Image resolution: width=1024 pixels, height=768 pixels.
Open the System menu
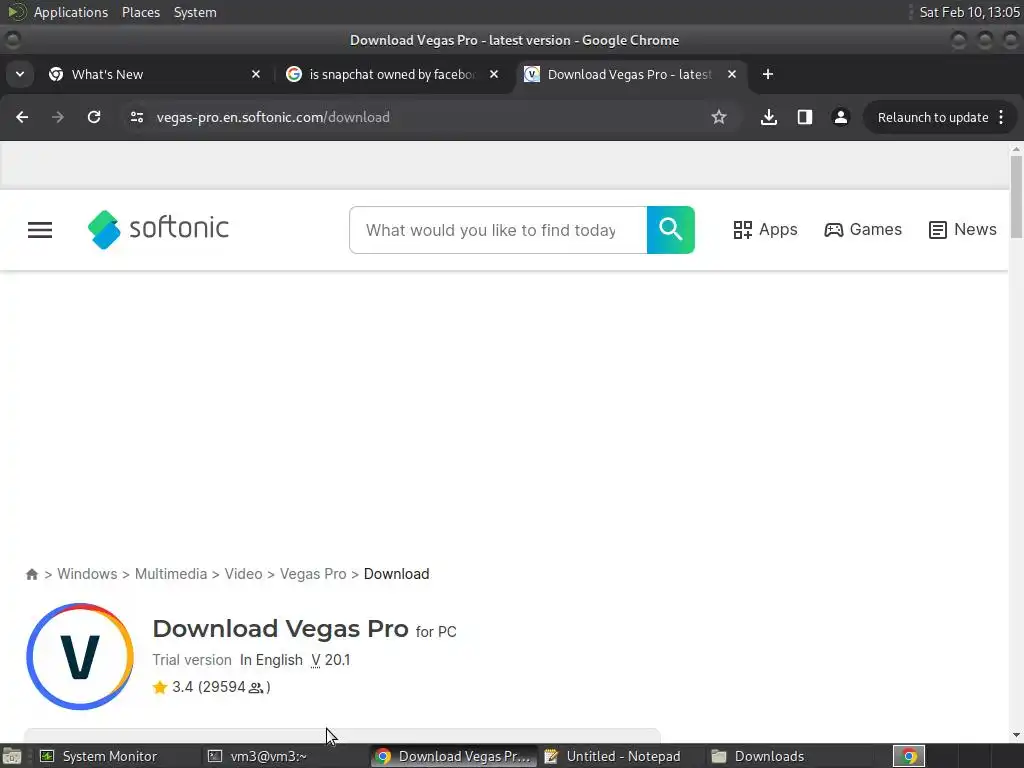pyautogui.click(x=195, y=12)
